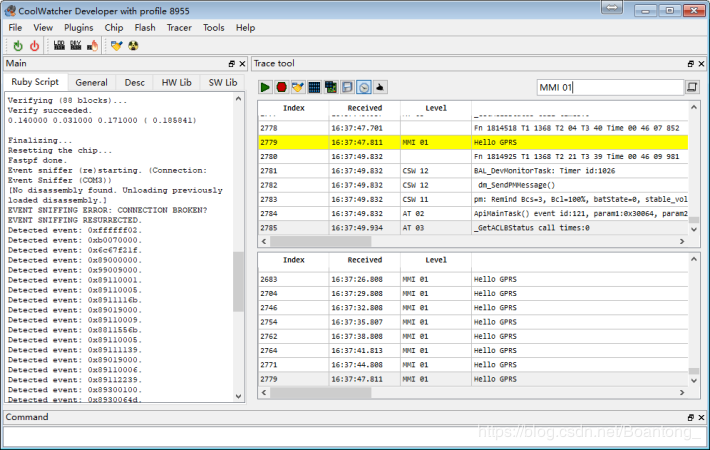The width and height of the screenshot is (710, 450).
Task: Click the Ruby Script output scroll-down arrow
Action: click(x=239, y=396)
